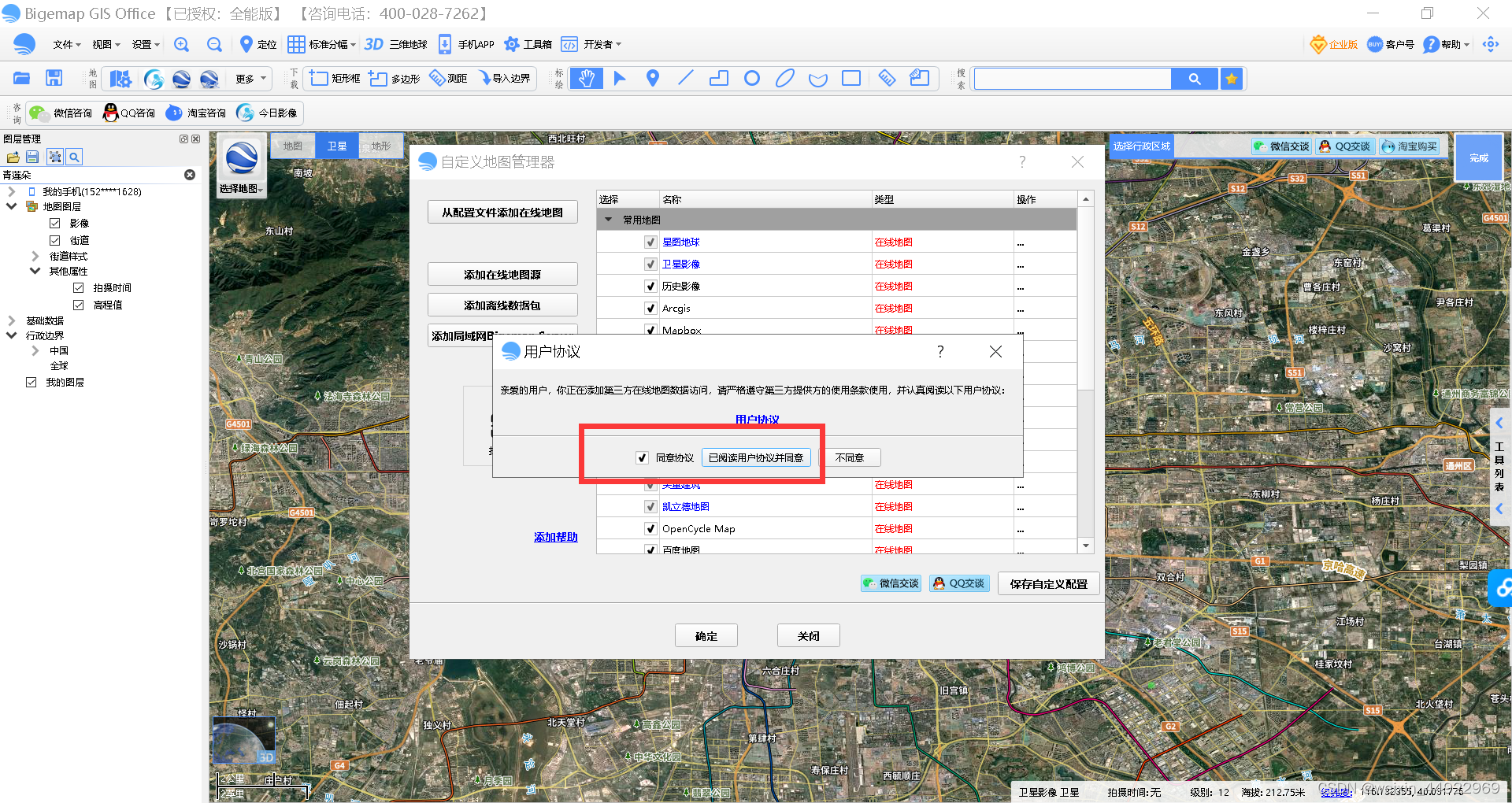Collapse the 常用地图 group triangle
This screenshot has height=803, width=1512.
pos(609,220)
